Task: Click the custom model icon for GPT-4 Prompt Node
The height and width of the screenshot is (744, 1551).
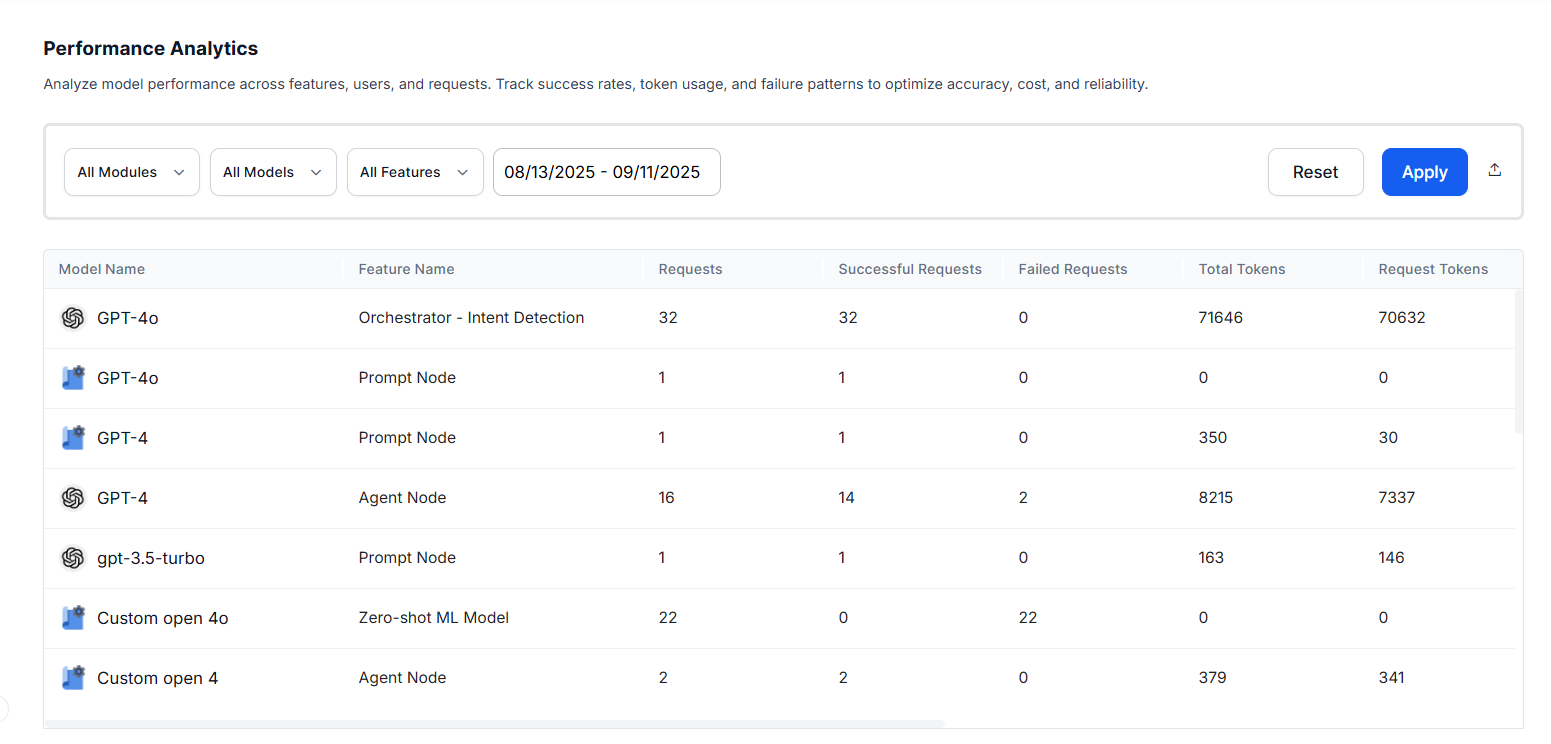Action: [73, 437]
